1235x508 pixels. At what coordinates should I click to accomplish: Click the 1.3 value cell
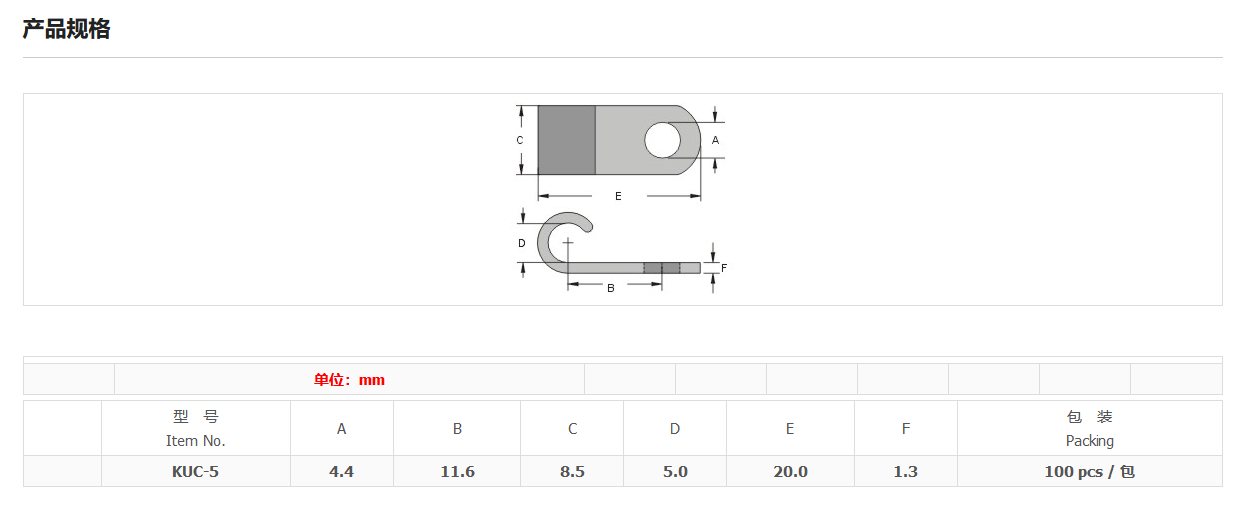coord(906,471)
